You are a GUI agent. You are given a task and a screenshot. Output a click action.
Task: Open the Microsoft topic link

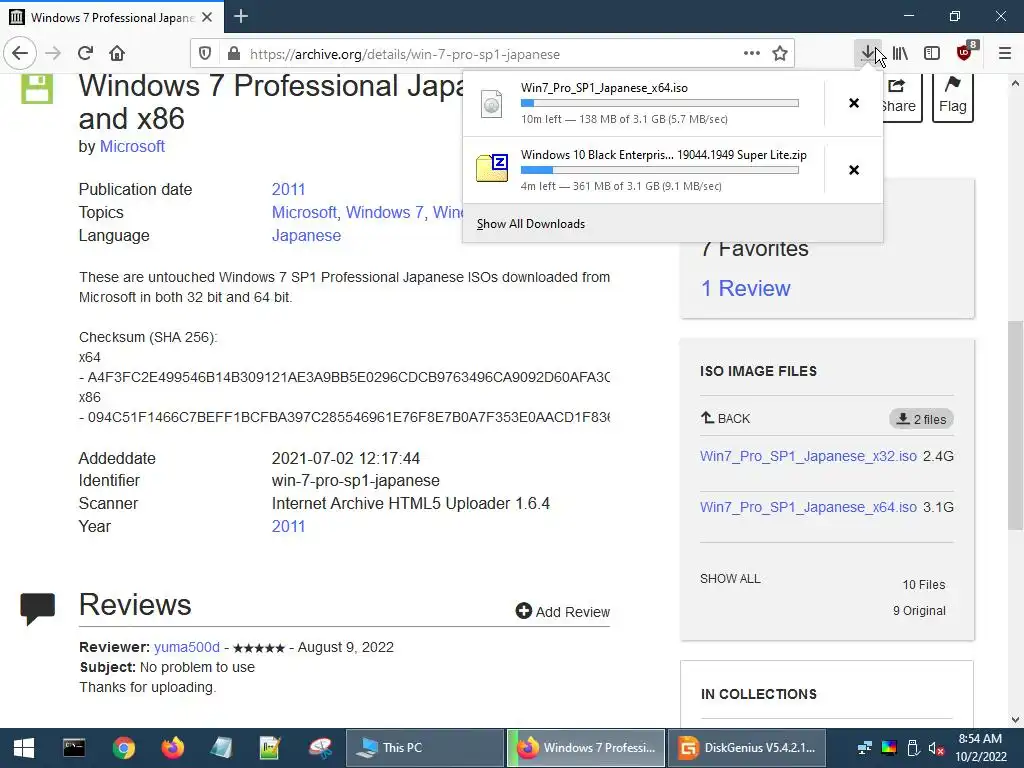(304, 212)
